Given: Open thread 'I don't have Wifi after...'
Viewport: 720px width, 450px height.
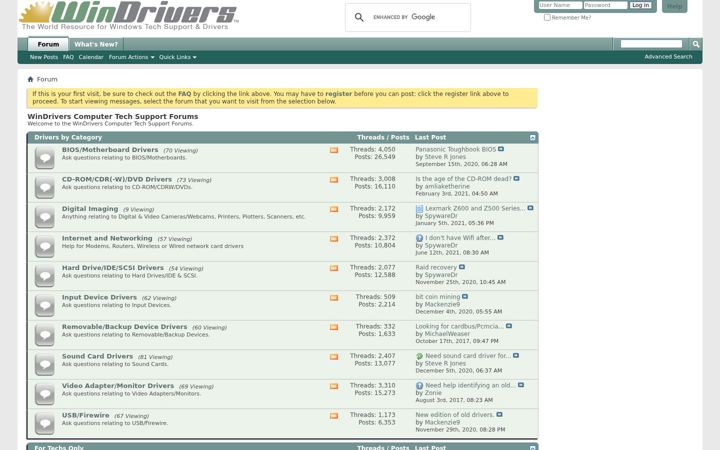Looking at the screenshot, I should tap(460, 238).
